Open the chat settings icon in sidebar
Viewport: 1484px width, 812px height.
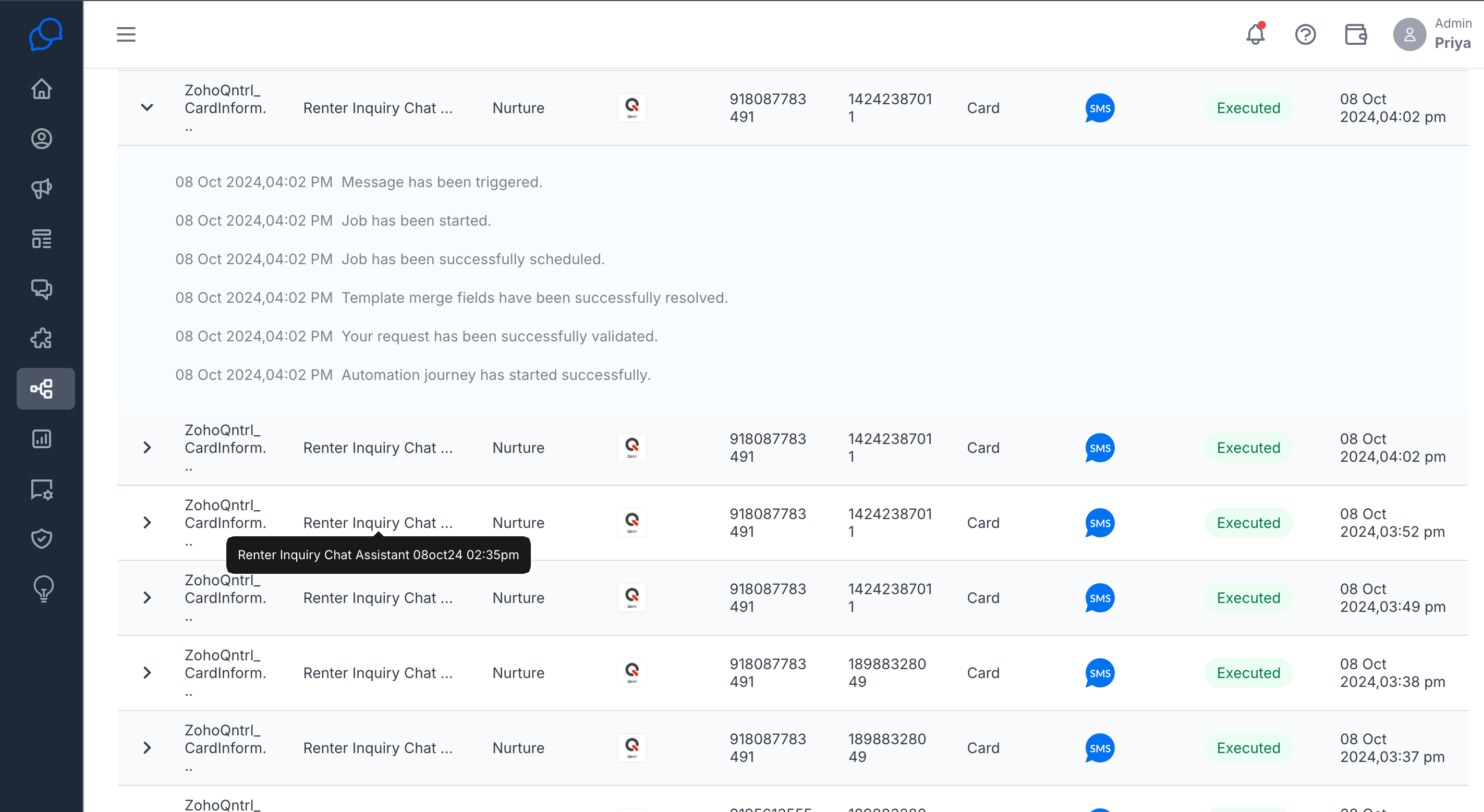[42, 489]
